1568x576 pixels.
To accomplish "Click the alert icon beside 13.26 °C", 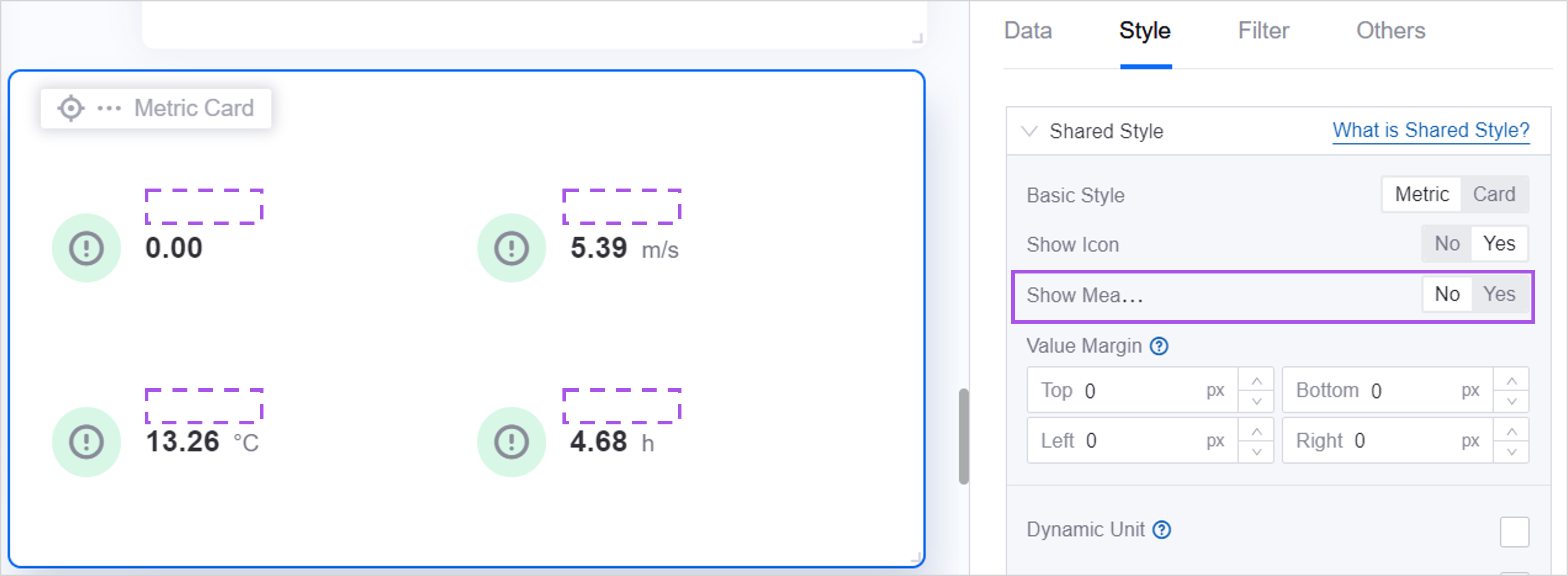I will 86,442.
